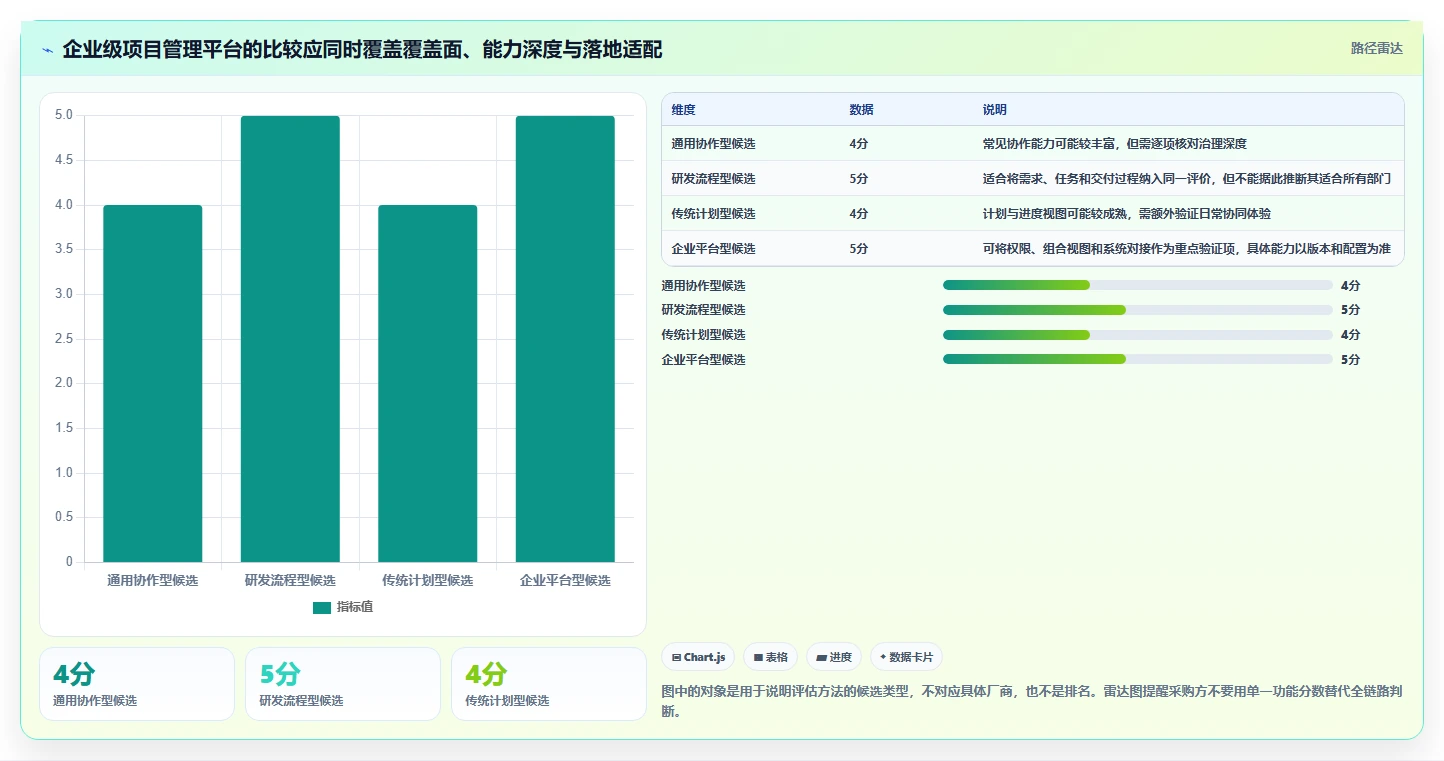This screenshot has width=1444, height=761.
Task: Click the 2.5 tick on the y-axis
Action: (64, 339)
